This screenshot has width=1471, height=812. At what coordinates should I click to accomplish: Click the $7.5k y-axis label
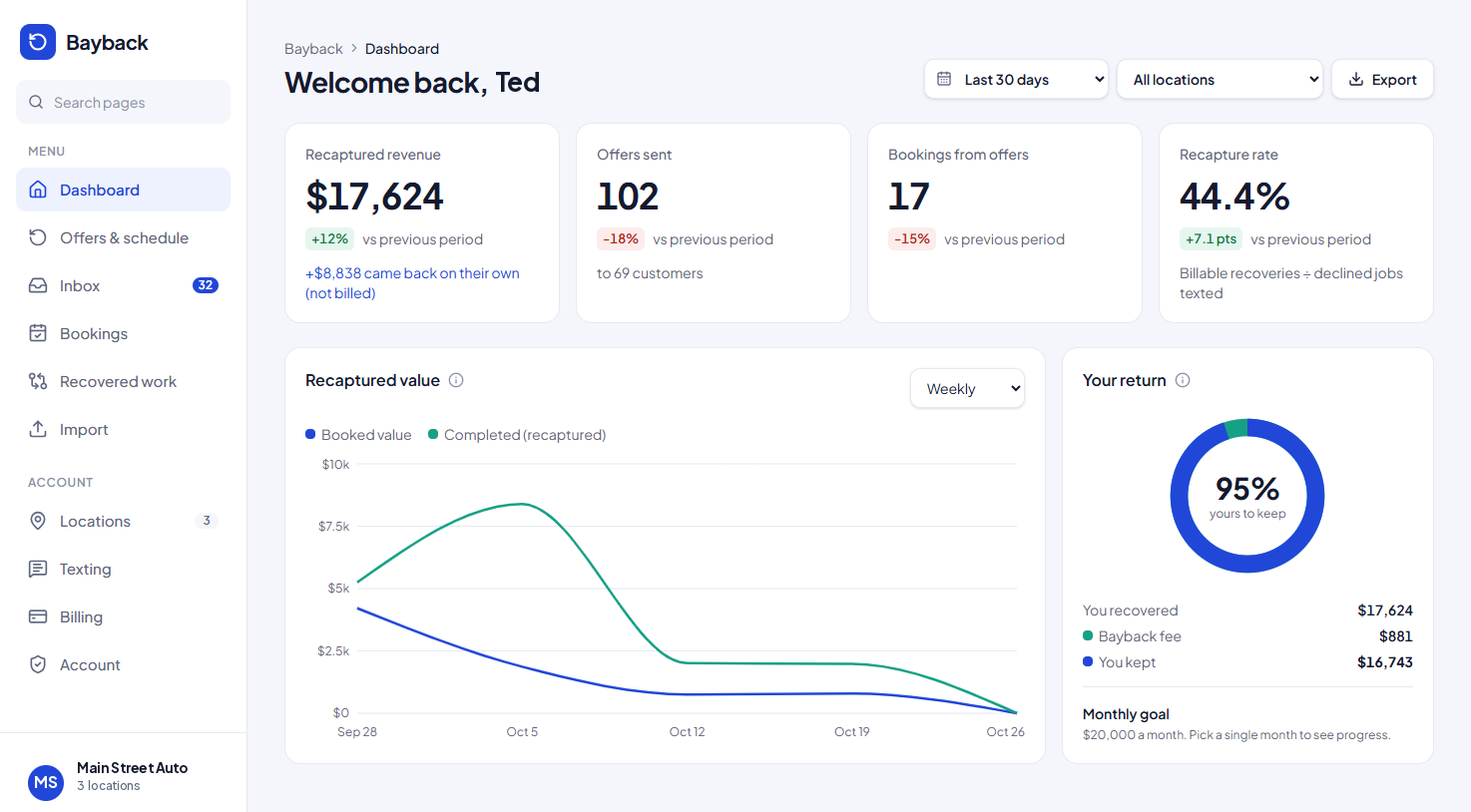point(333,526)
